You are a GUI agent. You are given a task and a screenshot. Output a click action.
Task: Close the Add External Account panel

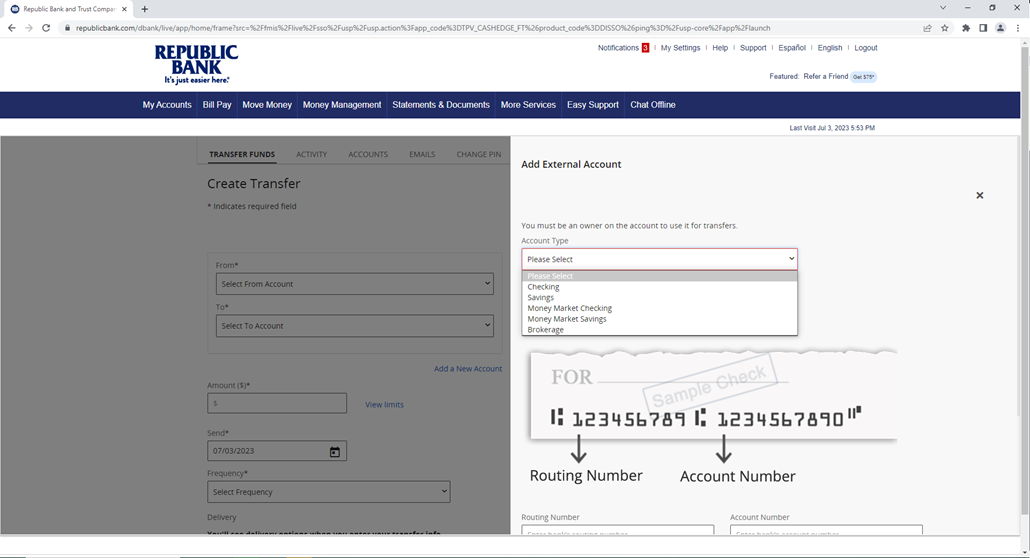[x=979, y=195]
